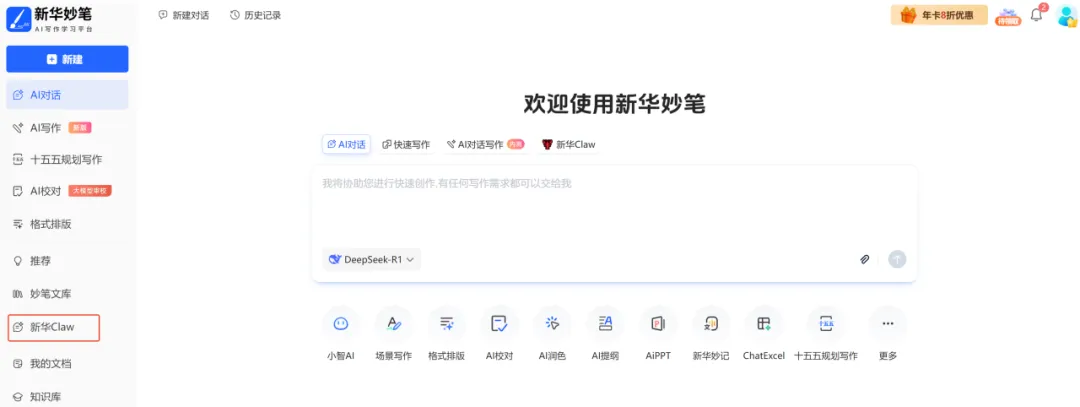This screenshot has width=1080, height=407.
Task: Open the 新华妙记 shortcut icon
Action: coord(711,324)
